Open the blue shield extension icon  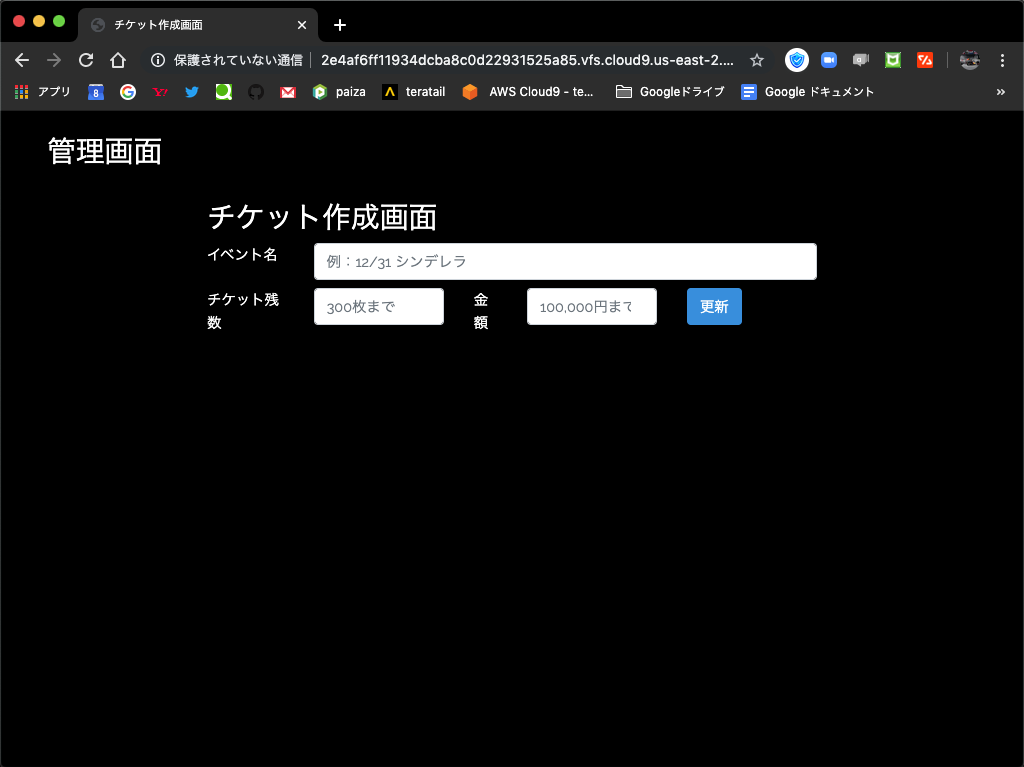pyautogui.click(x=797, y=60)
